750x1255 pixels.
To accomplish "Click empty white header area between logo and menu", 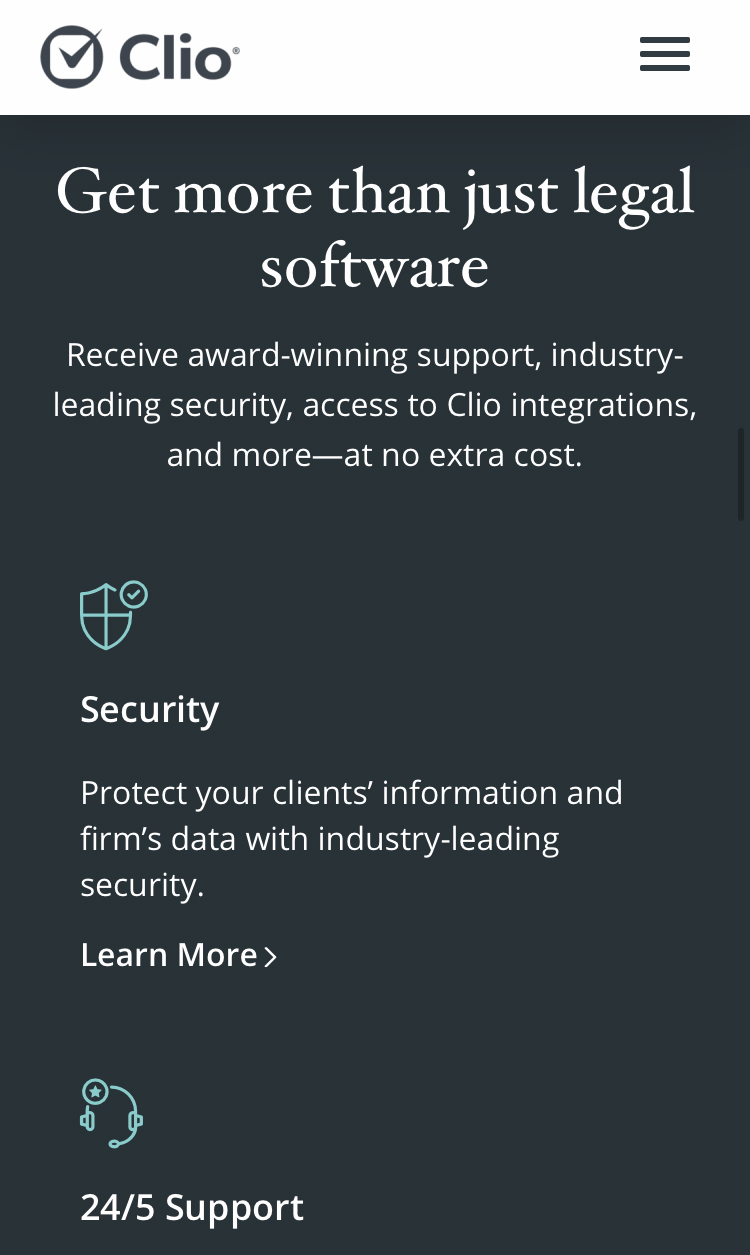I will click(440, 57).
